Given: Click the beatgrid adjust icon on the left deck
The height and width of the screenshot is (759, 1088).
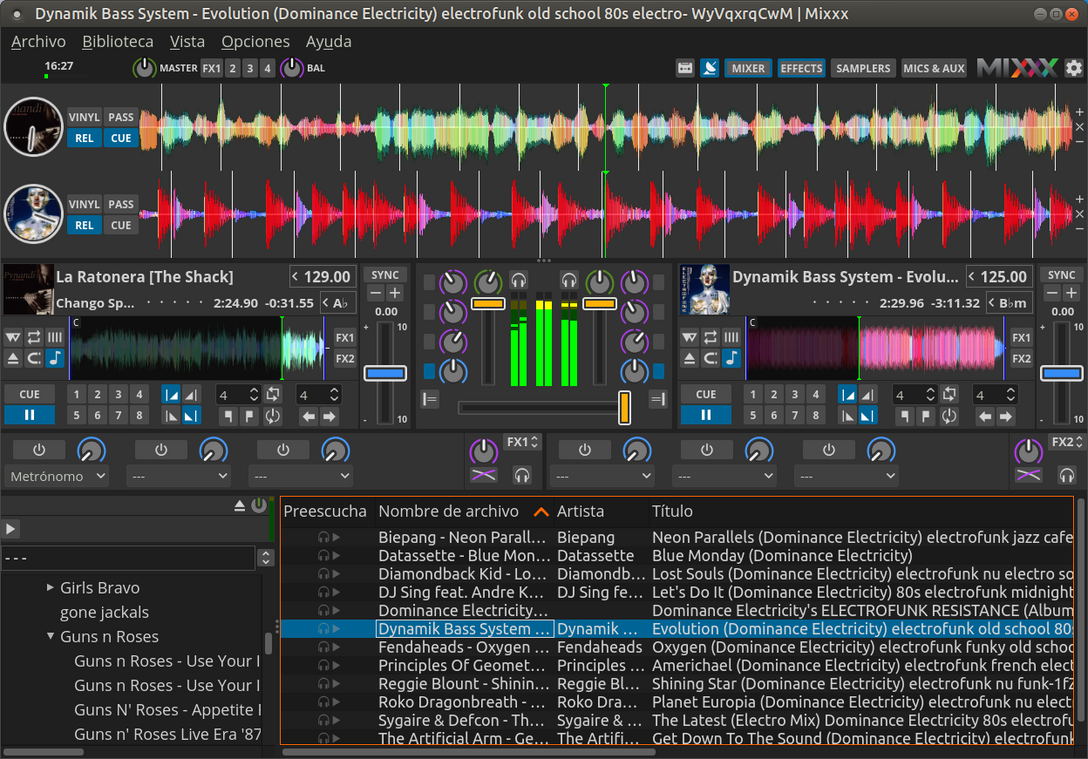Looking at the screenshot, I should pos(54,338).
